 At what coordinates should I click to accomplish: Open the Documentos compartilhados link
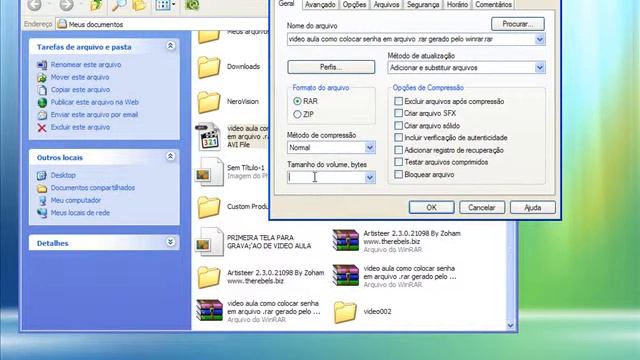pyautogui.click(x=93, y=188)
